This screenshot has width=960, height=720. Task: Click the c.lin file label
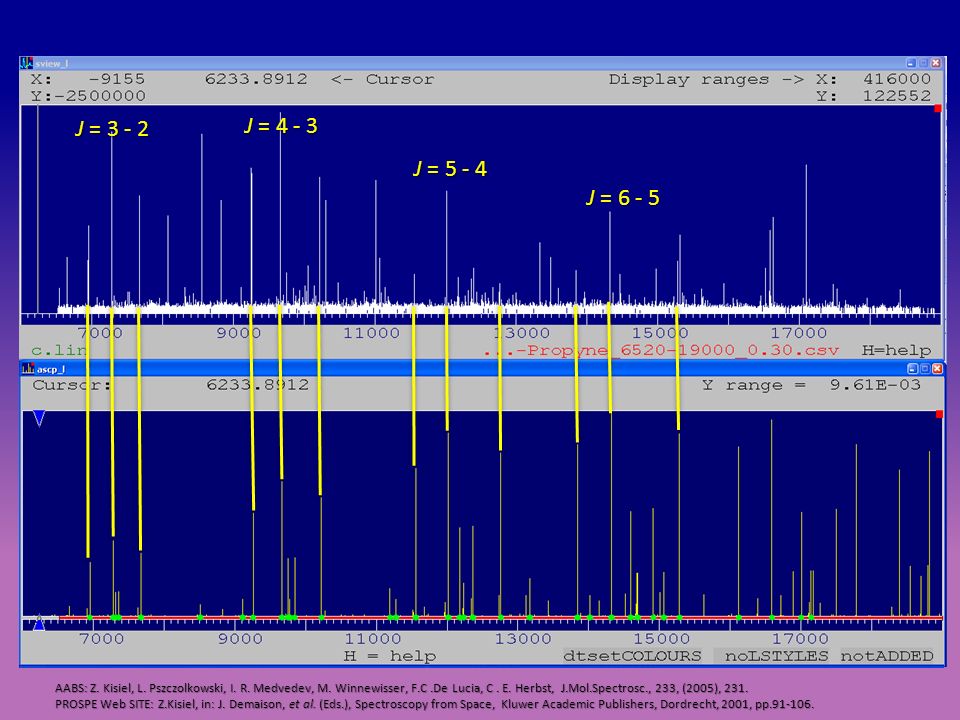pyautogui.click(x=59, y=350)
